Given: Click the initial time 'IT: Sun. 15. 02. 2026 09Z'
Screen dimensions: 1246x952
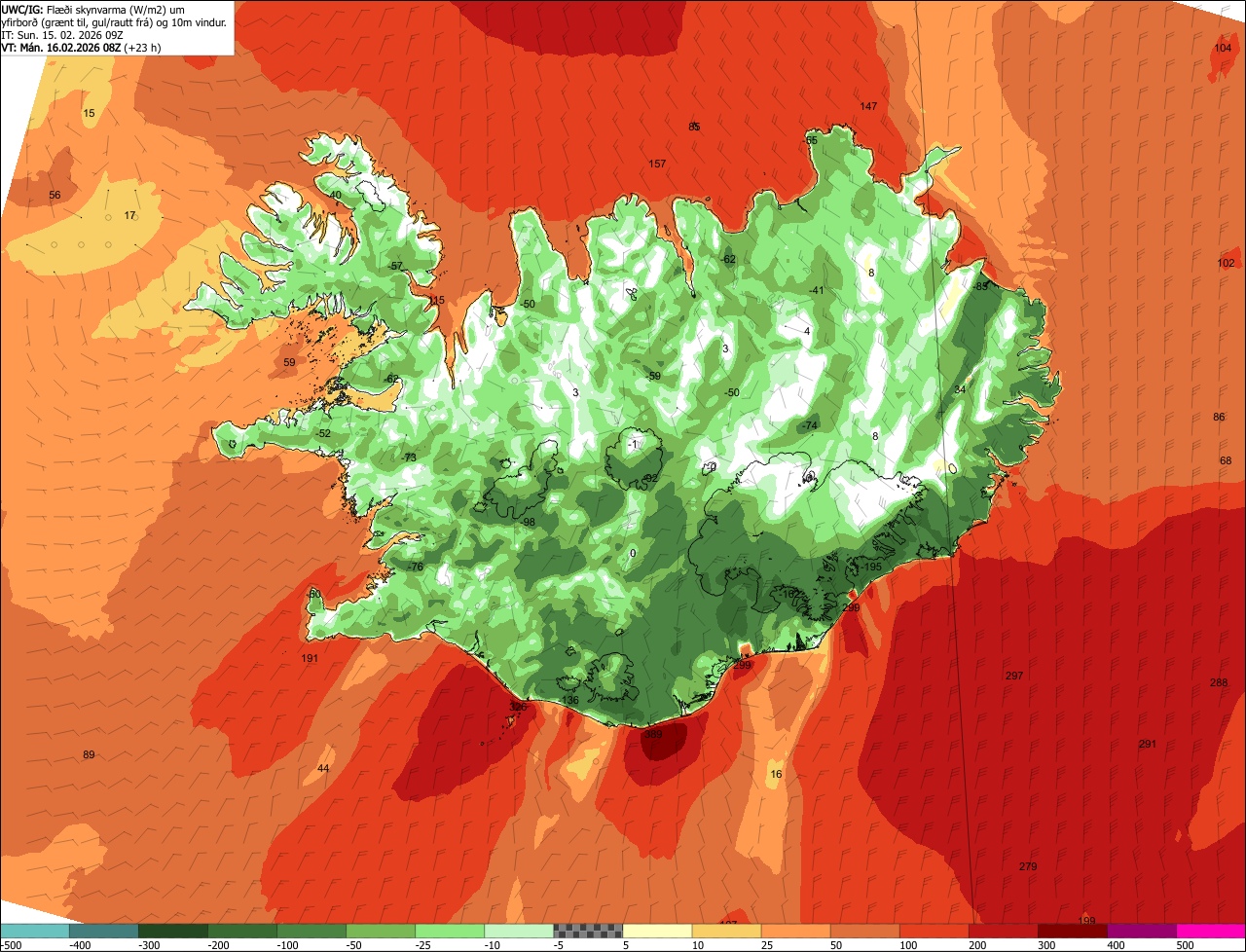Looking at the screenshot, I should (x=62, y=34).
